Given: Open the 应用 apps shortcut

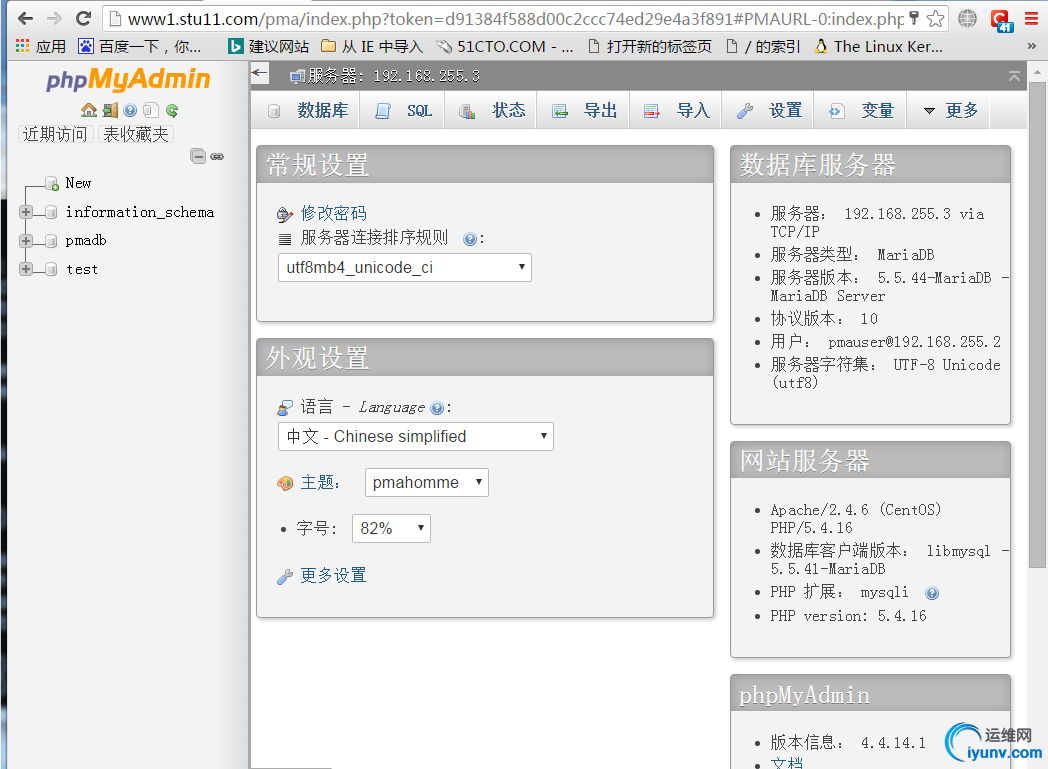Looking at the screenshot, I should 41,46.
